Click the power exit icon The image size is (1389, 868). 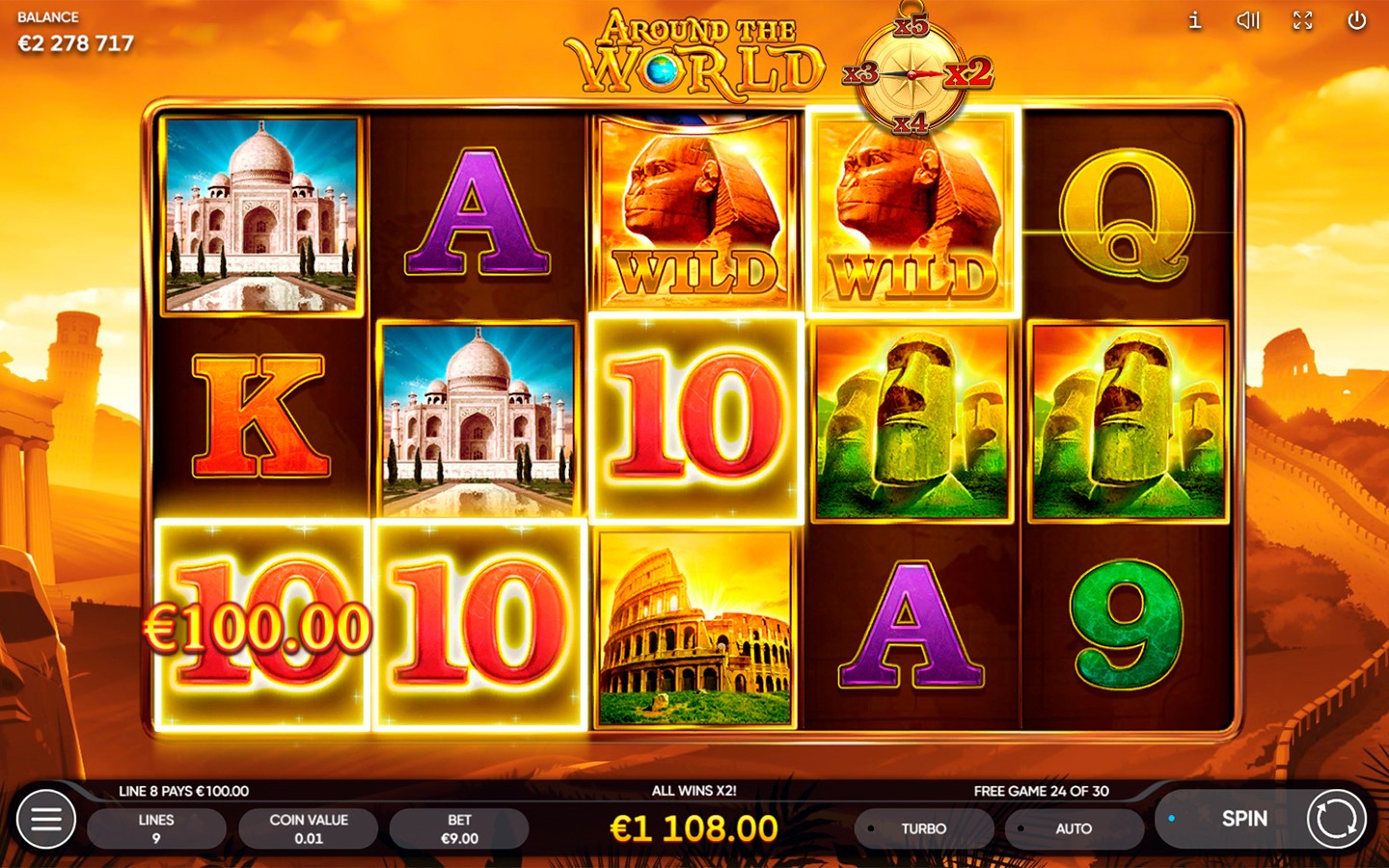(1356, 20)
